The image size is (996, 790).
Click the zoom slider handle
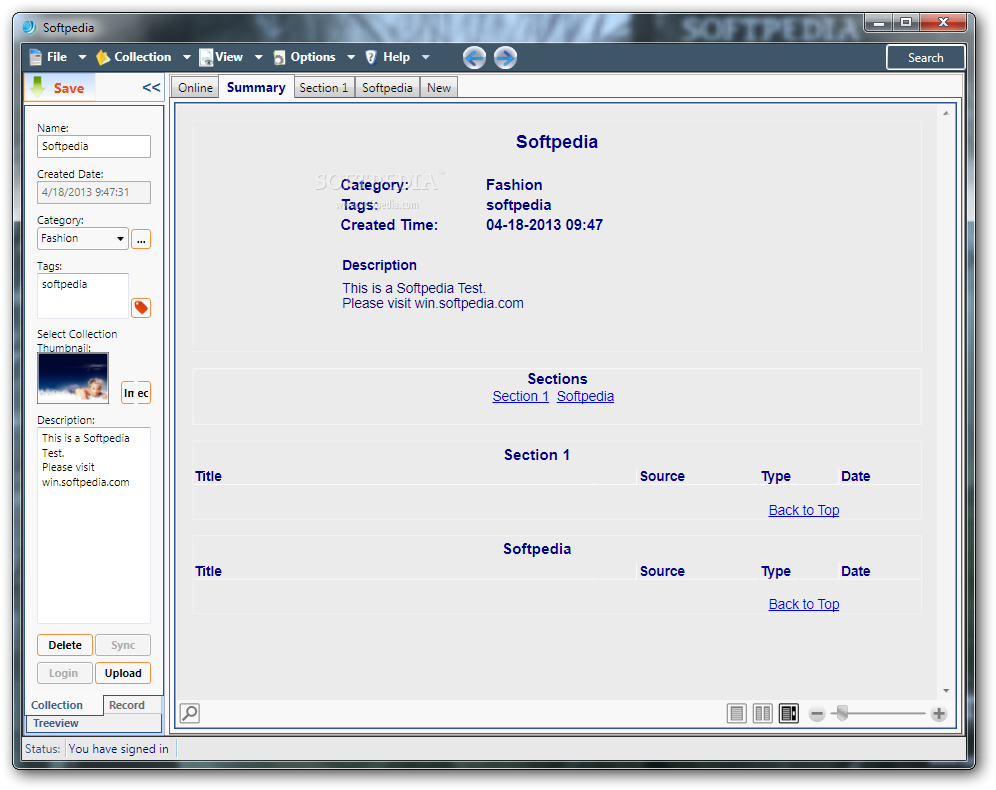point(842,713)
